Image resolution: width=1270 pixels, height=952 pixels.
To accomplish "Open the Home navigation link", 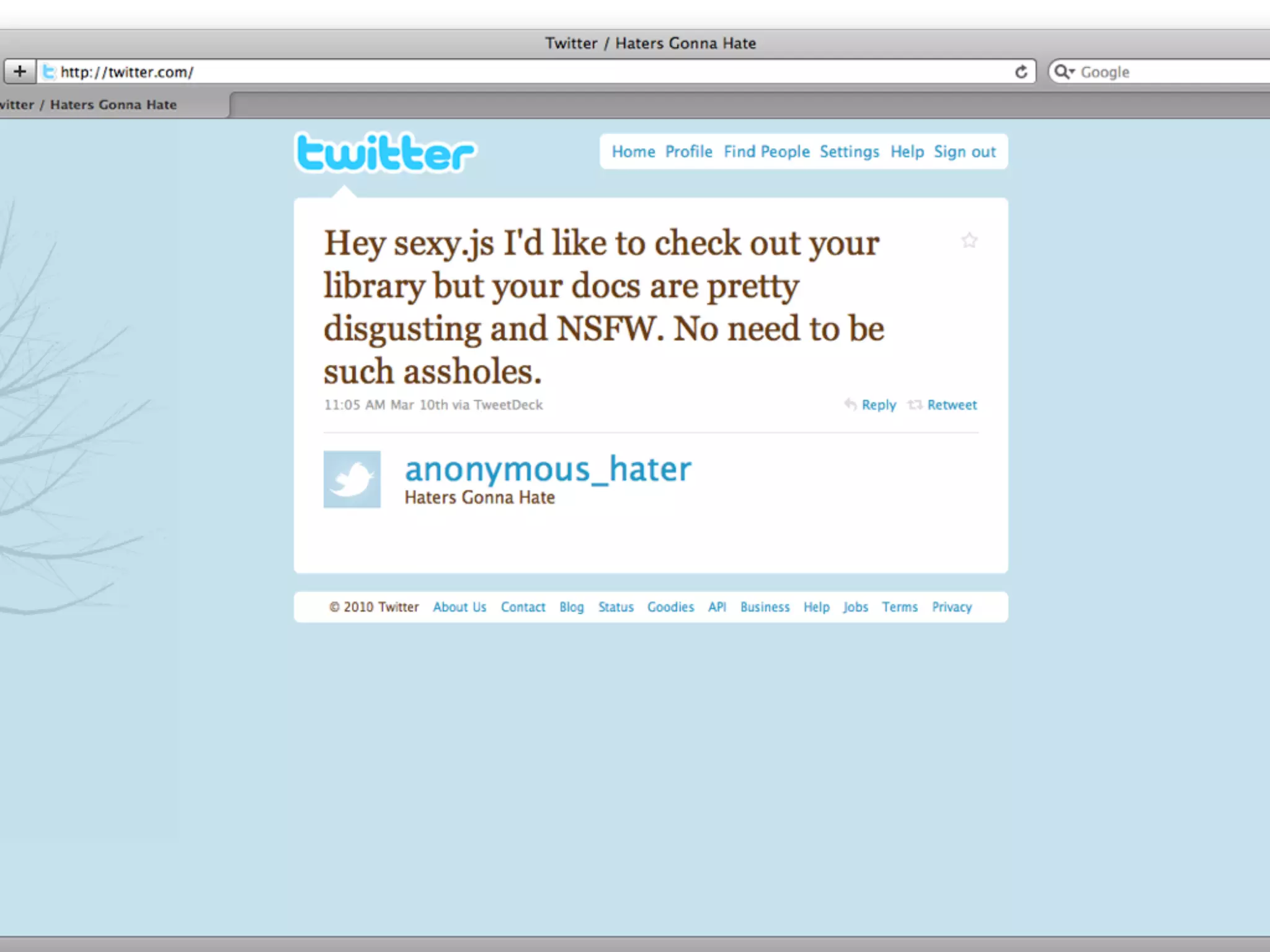I will tap(633, 152).
